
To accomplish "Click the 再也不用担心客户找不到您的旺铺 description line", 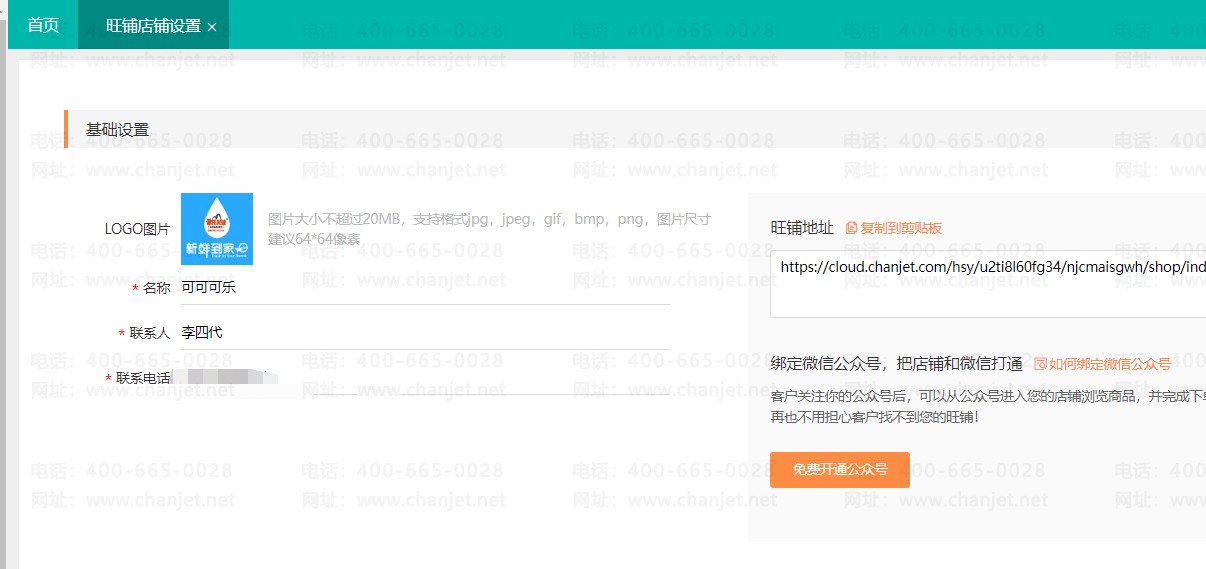I will click(x=875, y=415).
